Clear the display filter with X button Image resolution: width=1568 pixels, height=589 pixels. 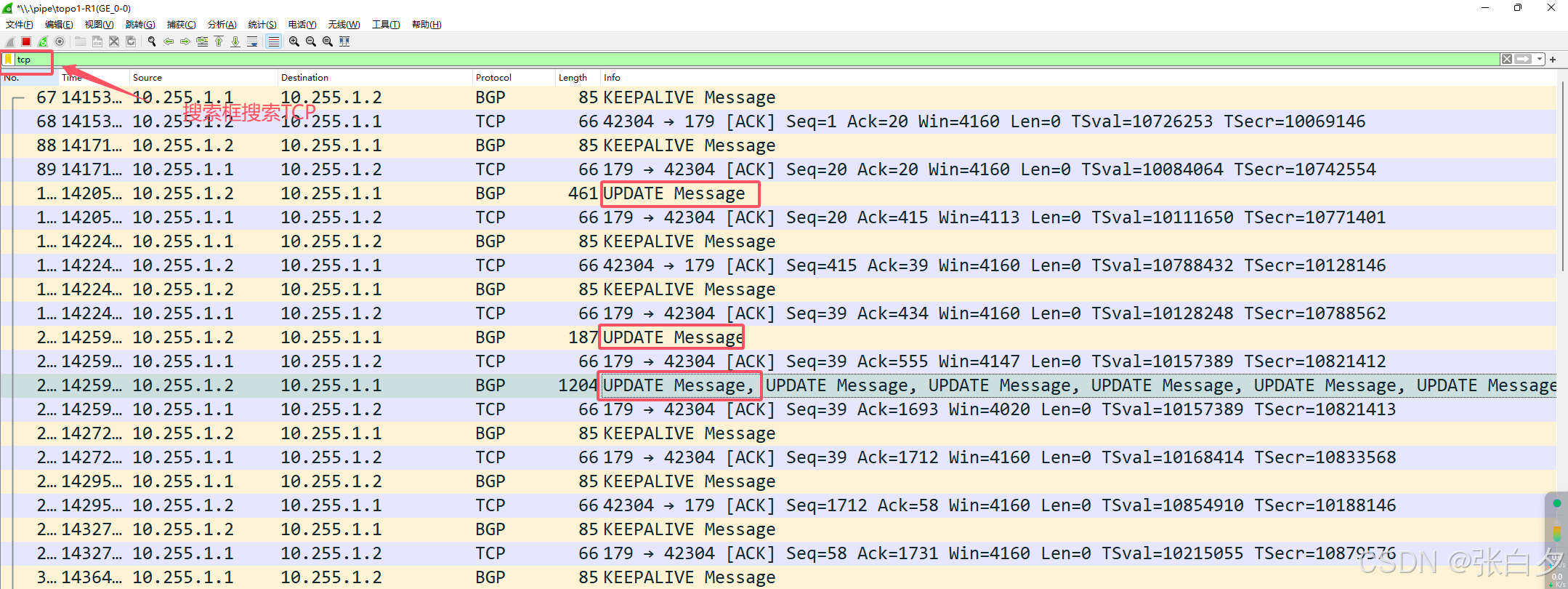tap(1507, 60)
